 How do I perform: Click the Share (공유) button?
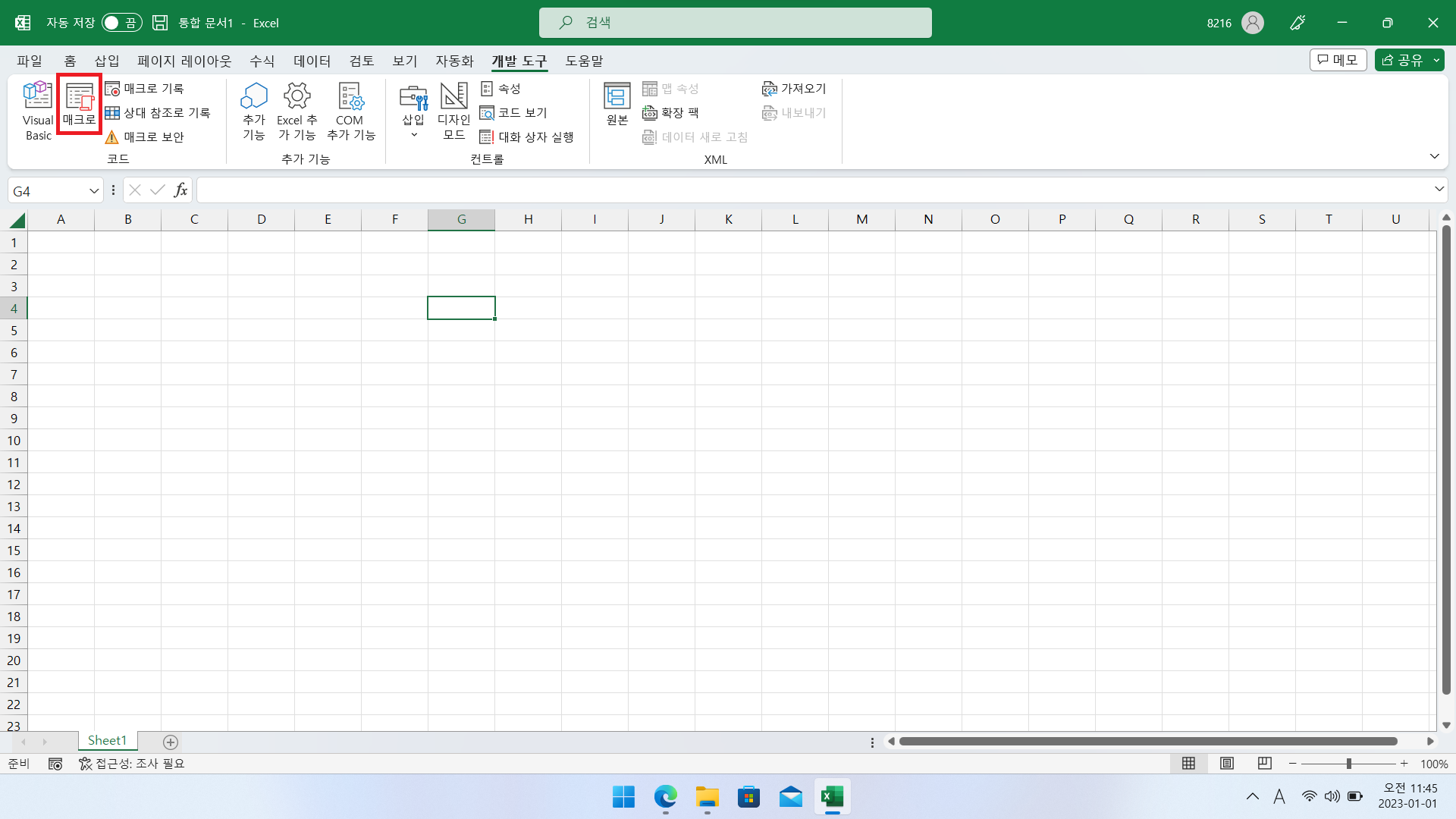1402,60
